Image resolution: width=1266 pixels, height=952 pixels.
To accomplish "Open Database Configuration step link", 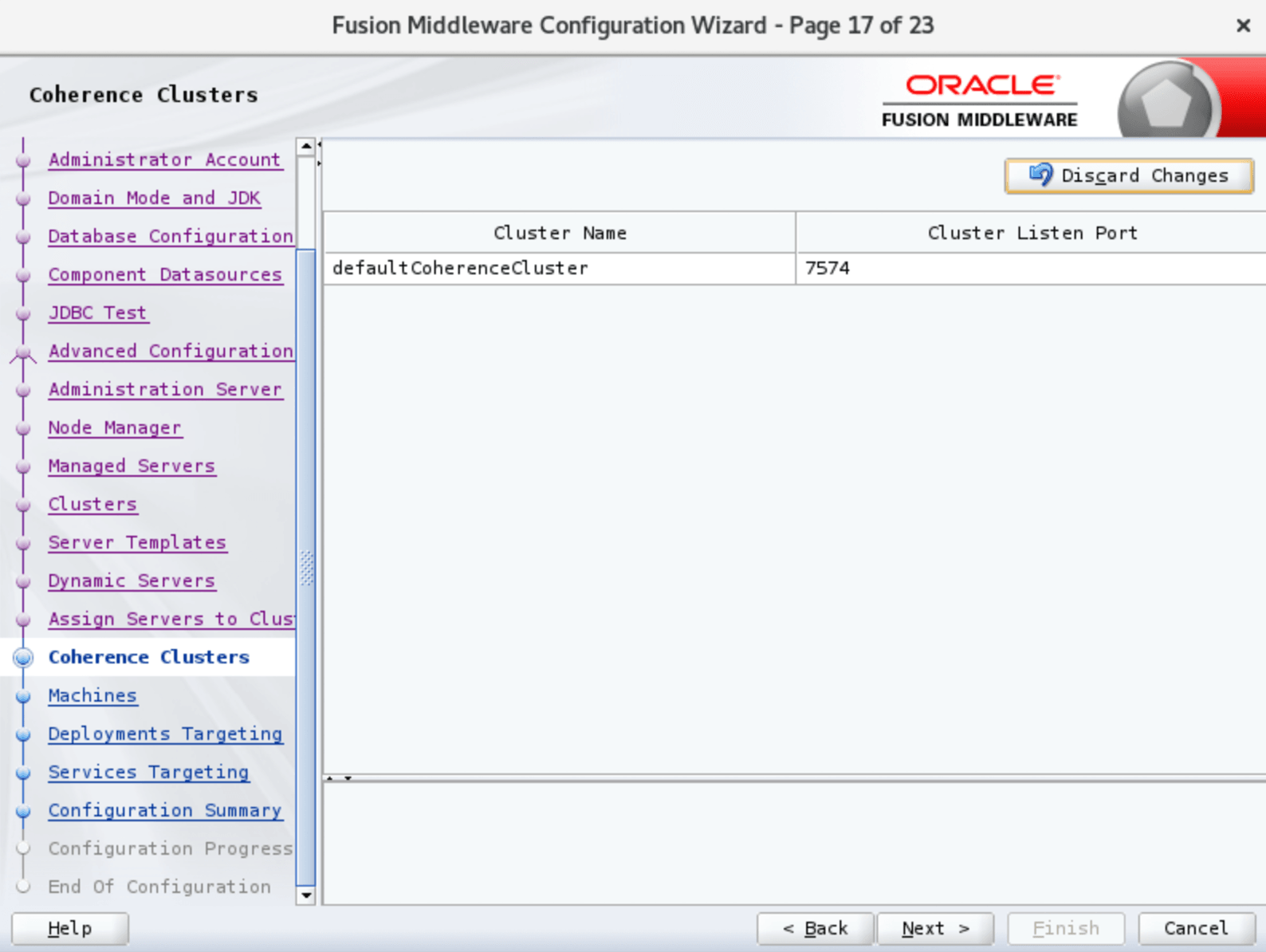I will [x=171, y=236].
